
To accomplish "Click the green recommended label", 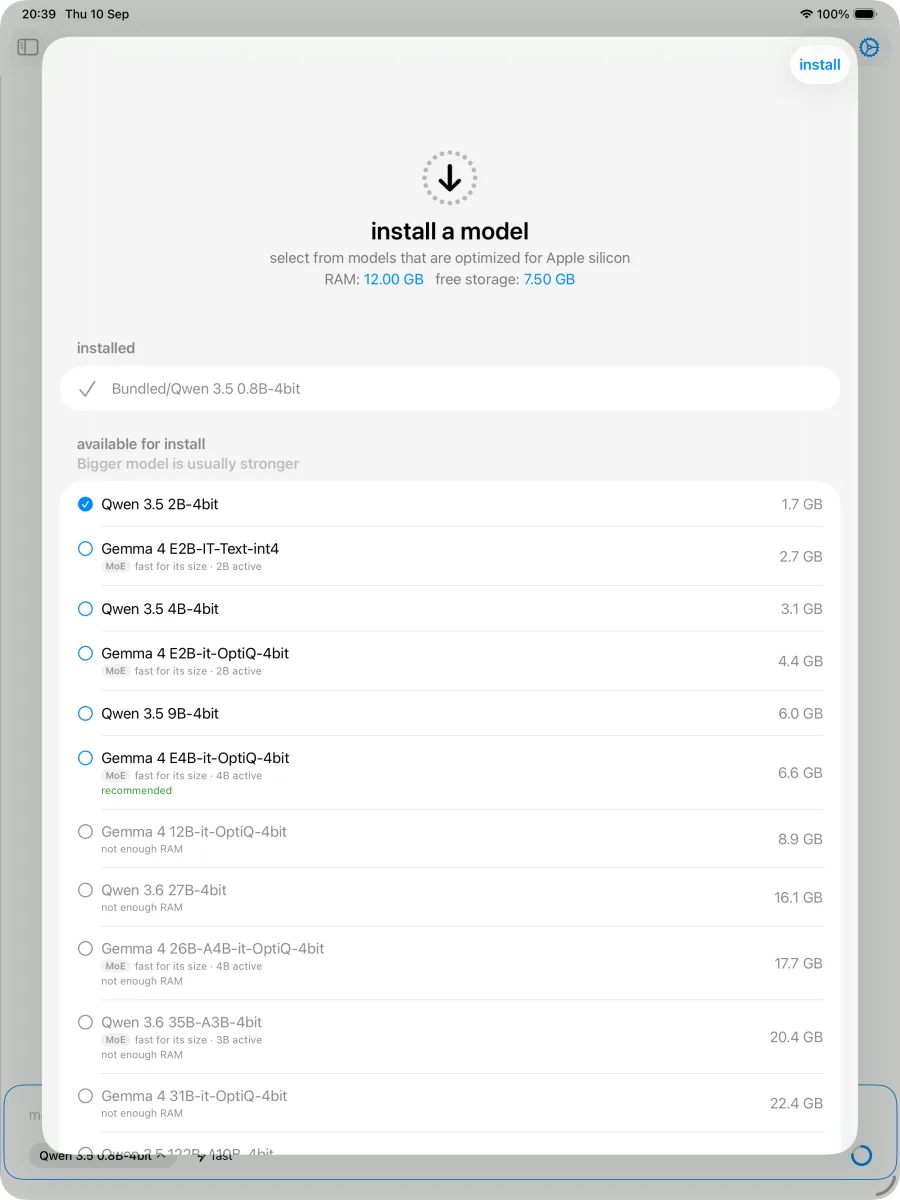I will (x=136, y=791).
